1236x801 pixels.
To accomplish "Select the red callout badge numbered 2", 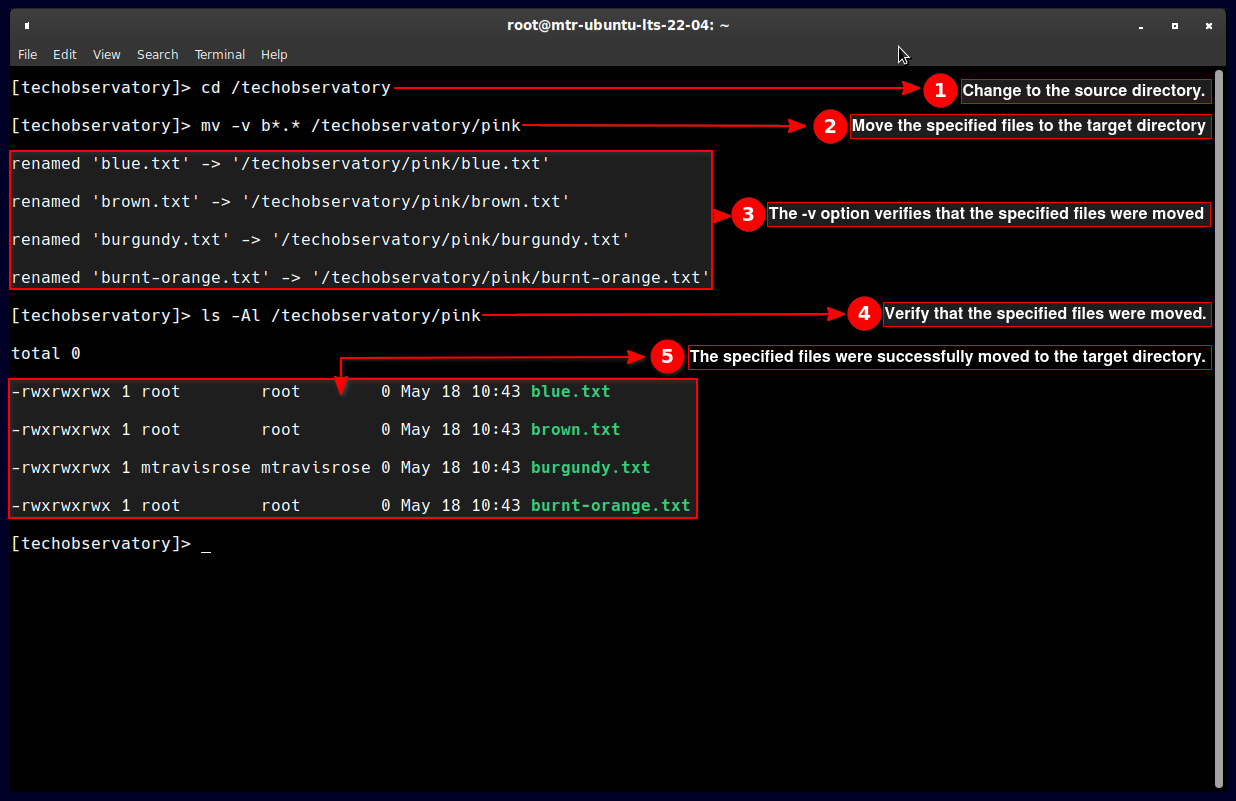I will click(x=829, y=127).
